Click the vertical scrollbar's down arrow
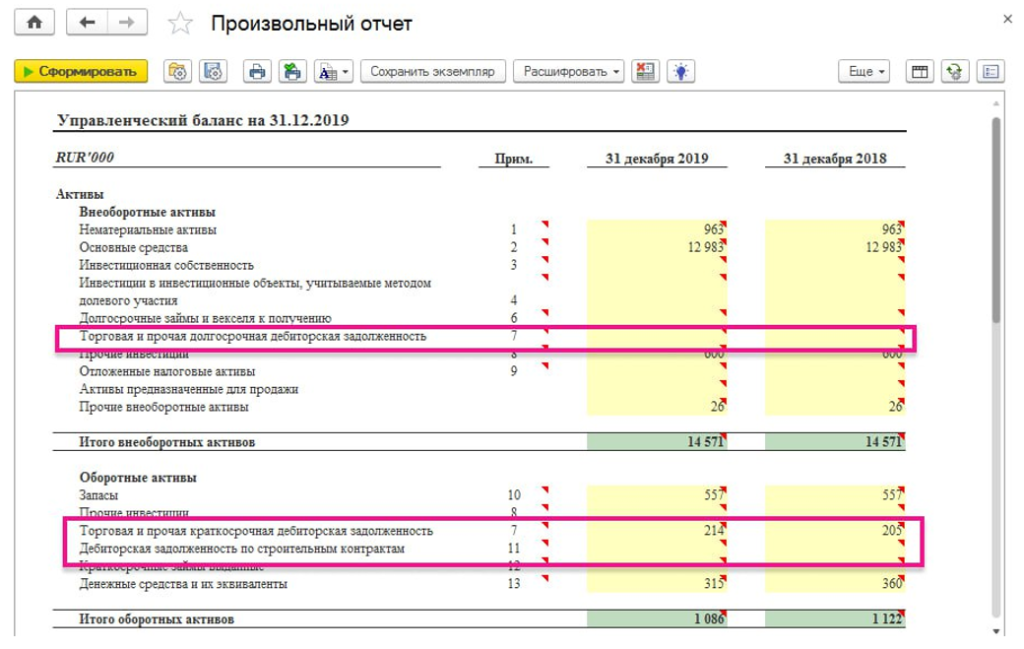Image resolution: width=1024 pixels, height=649 pixels. coord(995,631)
